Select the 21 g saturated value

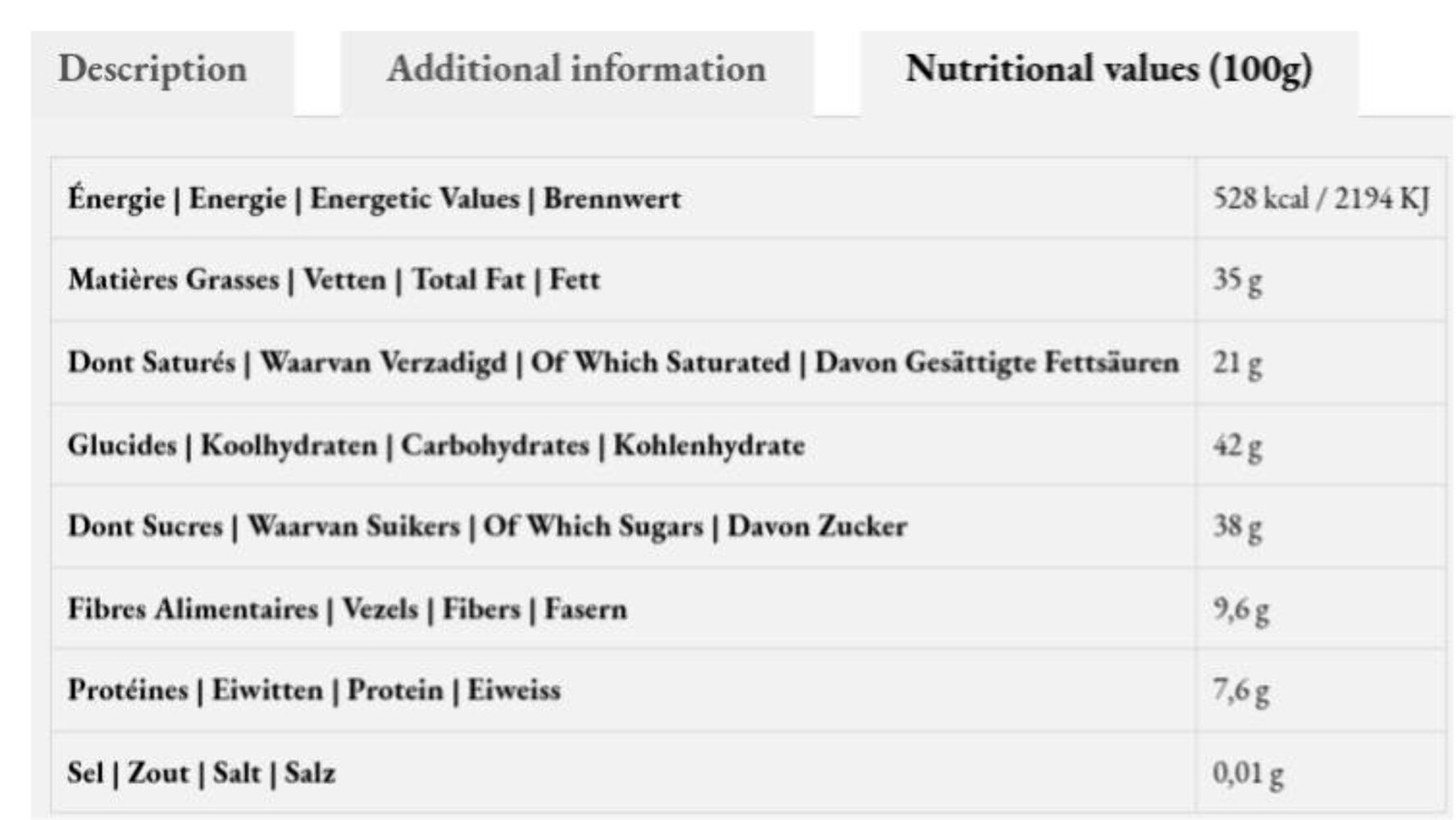click(x=1238, y=362)
